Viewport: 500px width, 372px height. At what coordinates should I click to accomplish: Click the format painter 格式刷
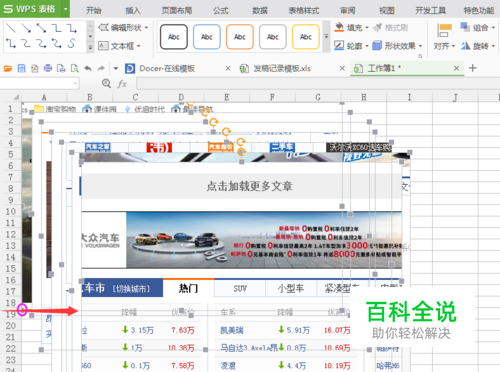391,28
